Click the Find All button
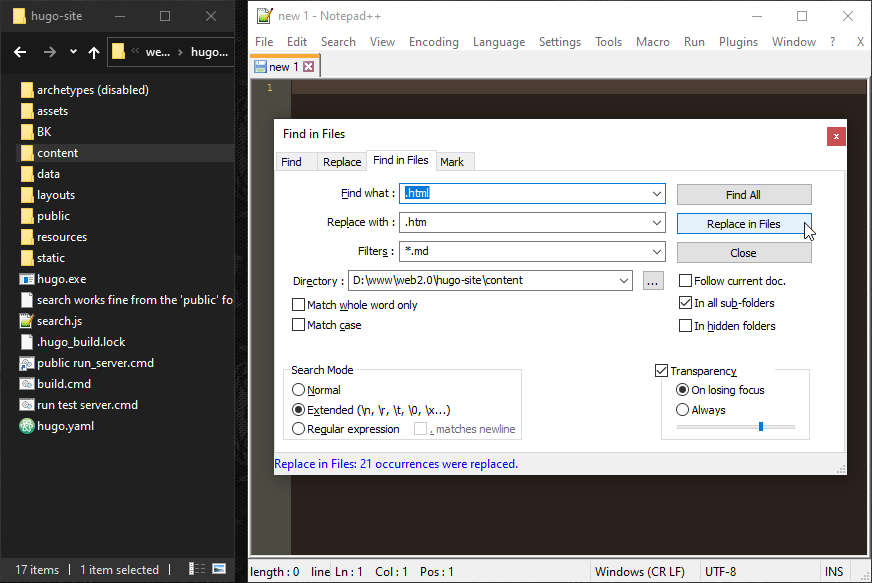 pos(743,195)
